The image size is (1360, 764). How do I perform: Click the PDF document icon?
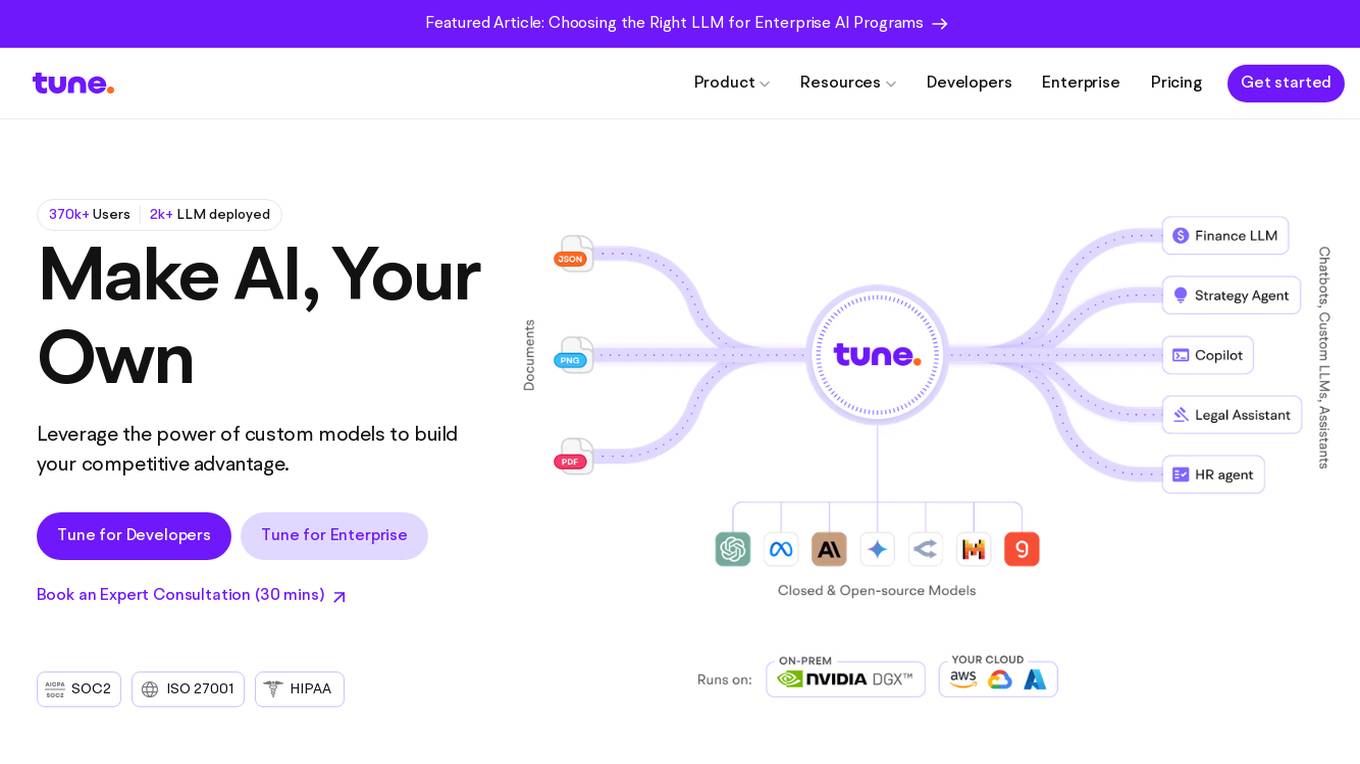pos(573,456)
